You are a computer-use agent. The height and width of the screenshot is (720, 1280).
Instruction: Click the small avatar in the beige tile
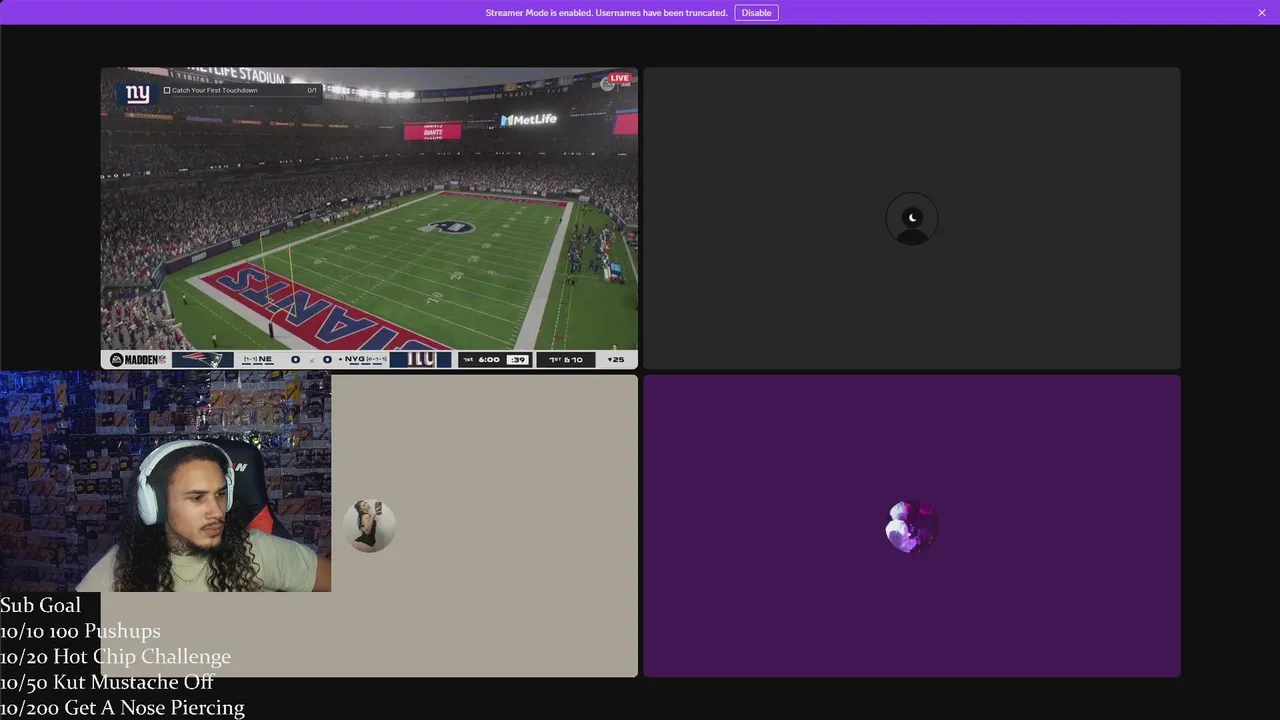click(369, 526)
